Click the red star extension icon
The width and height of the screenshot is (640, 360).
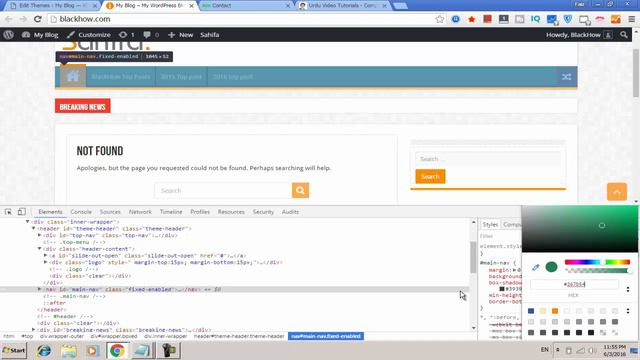click(x=471, y=19)
